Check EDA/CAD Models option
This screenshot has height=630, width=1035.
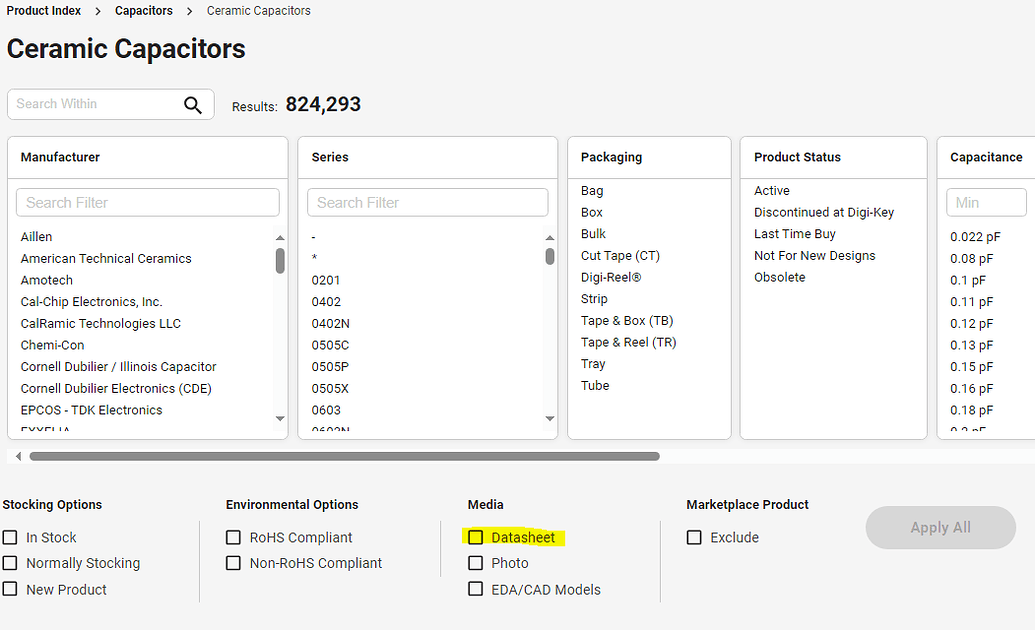point(475,589)
